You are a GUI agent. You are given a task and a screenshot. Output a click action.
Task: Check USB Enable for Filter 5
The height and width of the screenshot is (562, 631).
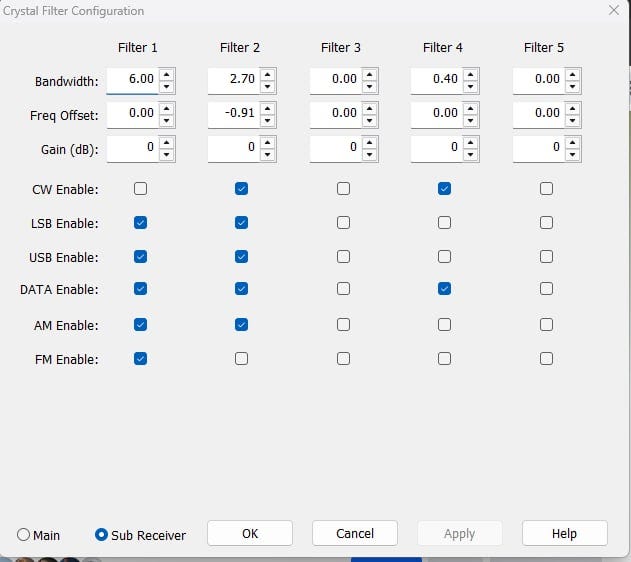pyautogui.click(x=546, y=257)
